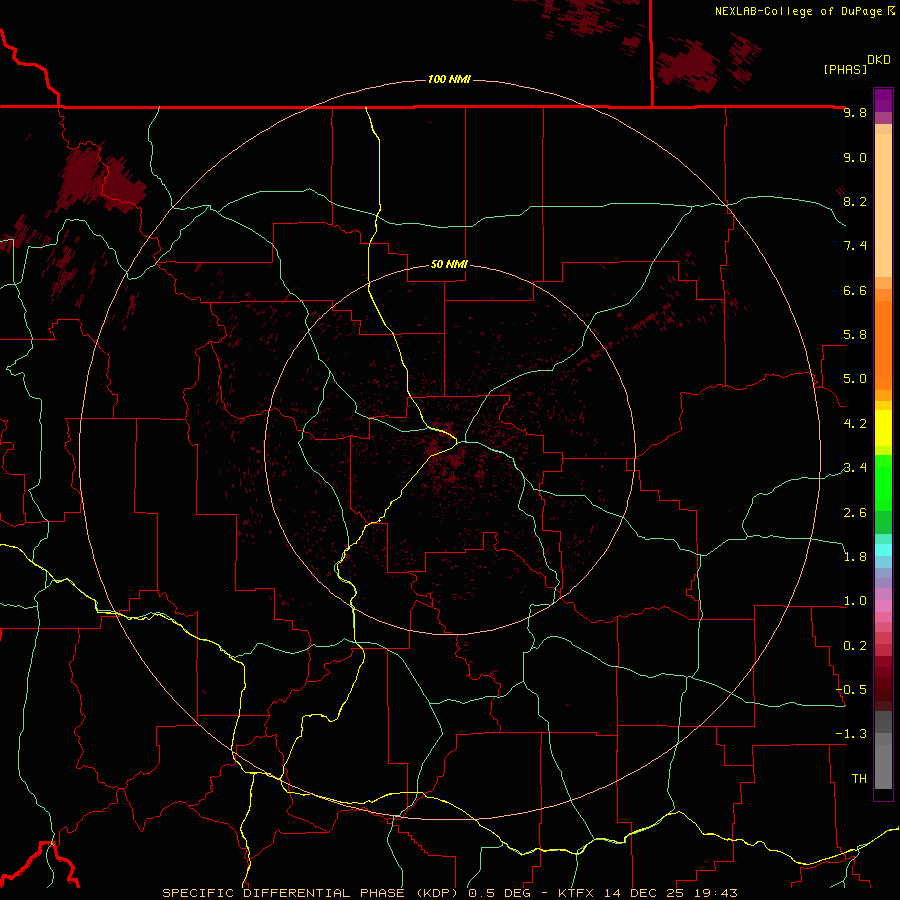Click the -0.5 legend value
This screenshot has width=900, height=900.
pyautogui.click(x=851, y=690)
